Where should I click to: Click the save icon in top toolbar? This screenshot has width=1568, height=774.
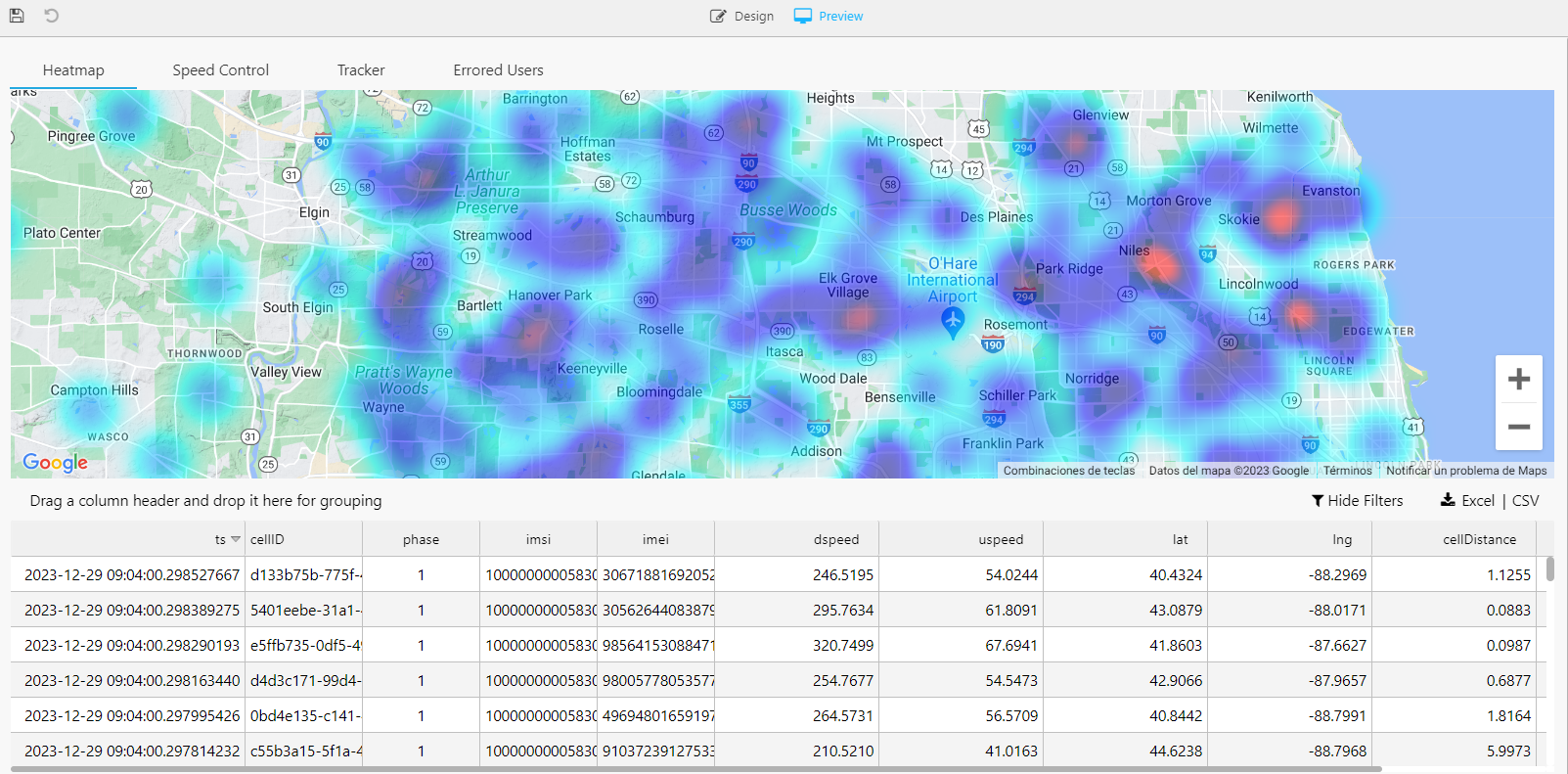[17, 16]
